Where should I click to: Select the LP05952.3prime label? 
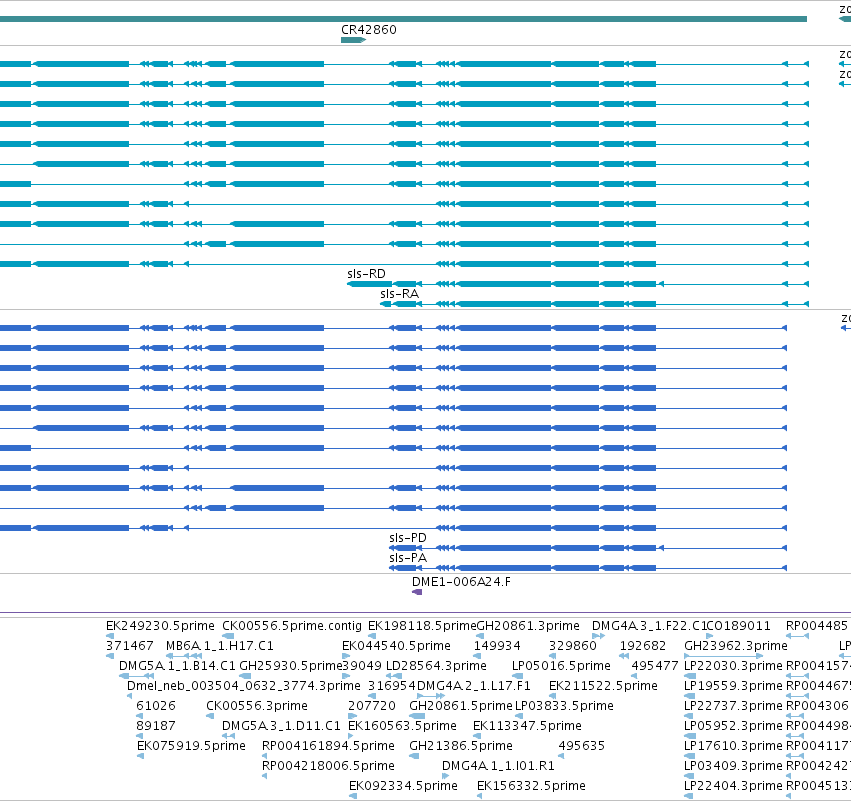point(733,726)
